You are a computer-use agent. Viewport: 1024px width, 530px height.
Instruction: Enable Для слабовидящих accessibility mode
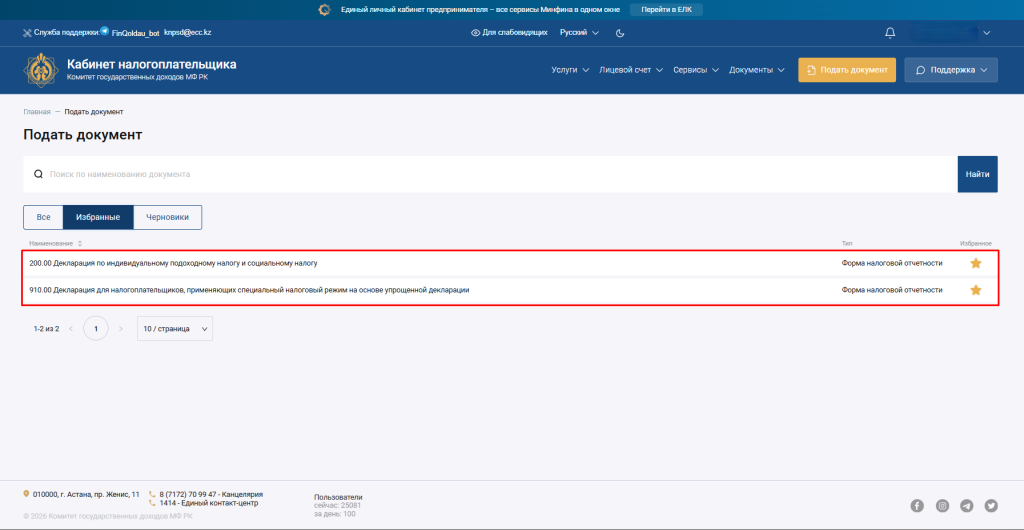click(509, 33)
